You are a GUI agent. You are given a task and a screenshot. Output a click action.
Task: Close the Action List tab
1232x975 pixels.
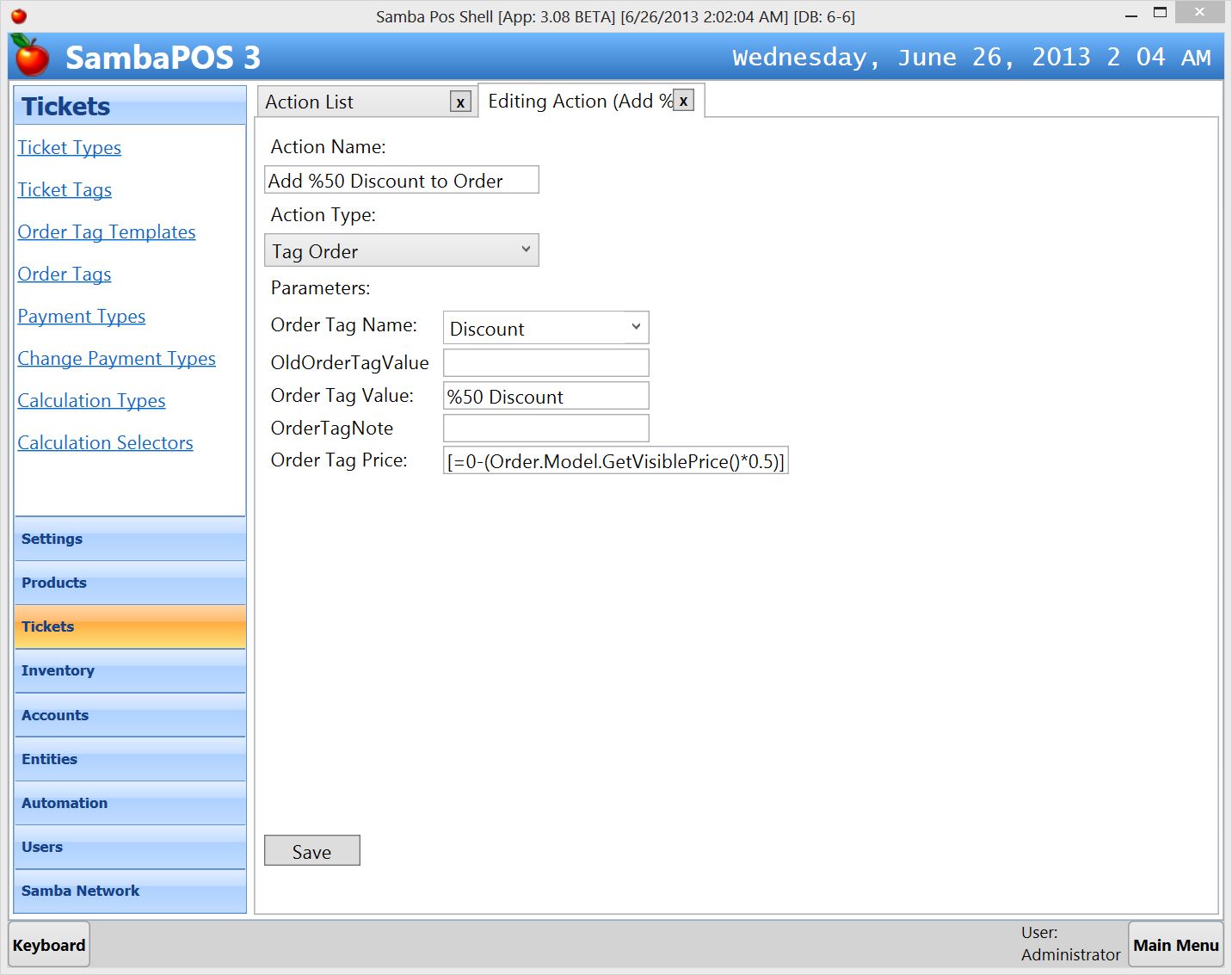pyautogui.click(x=460, y=102)
